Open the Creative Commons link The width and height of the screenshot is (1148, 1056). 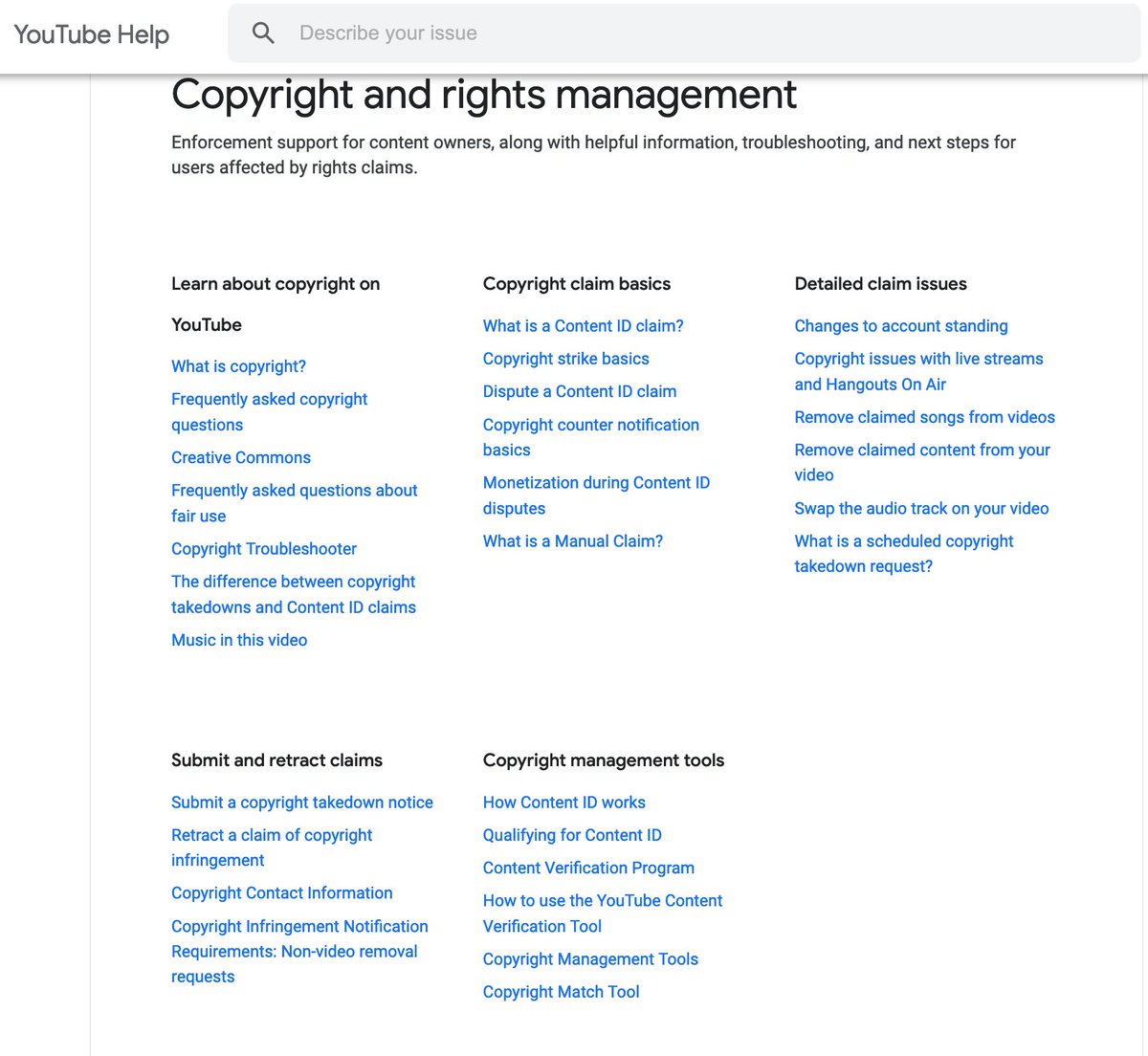241,457
